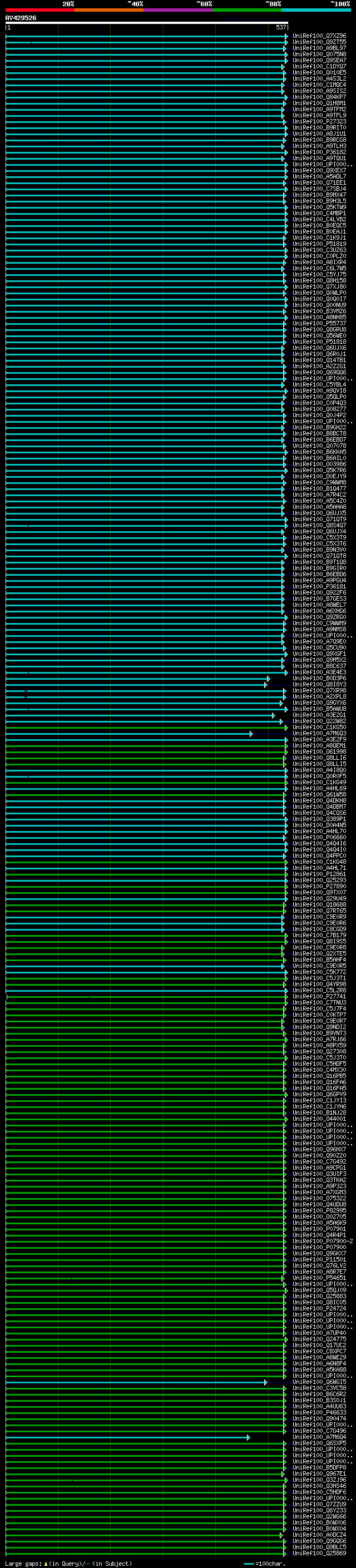Click the red 20% identity legend segment
Image resolution: width=356 pixels, height=1568 pixels.
coord(40,10)
